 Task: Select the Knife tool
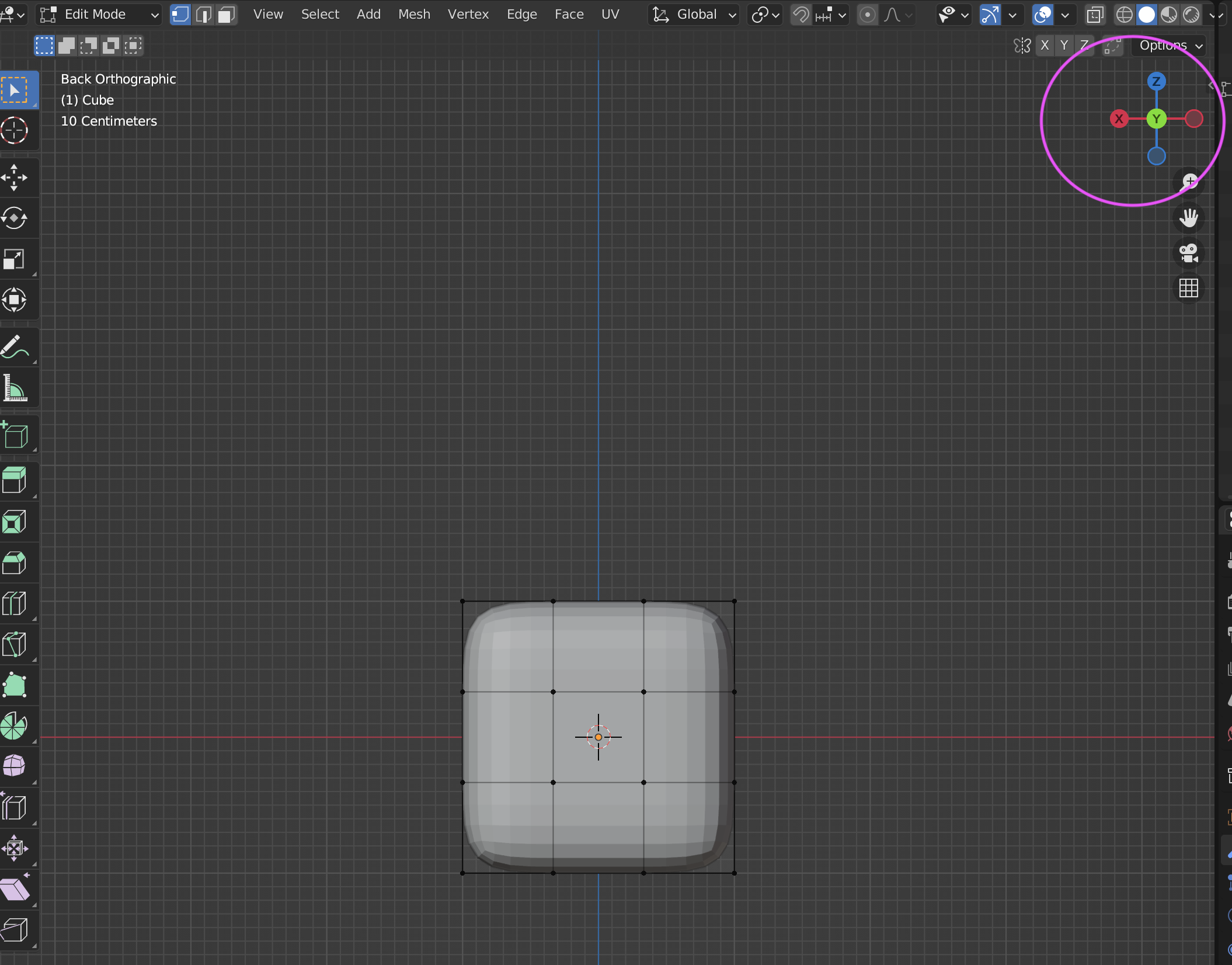click(x=15, y=645)
